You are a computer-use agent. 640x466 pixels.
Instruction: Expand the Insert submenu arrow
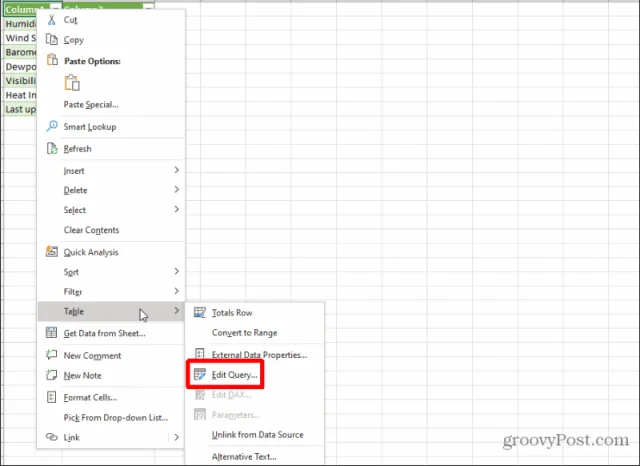(x=176, y=170)
